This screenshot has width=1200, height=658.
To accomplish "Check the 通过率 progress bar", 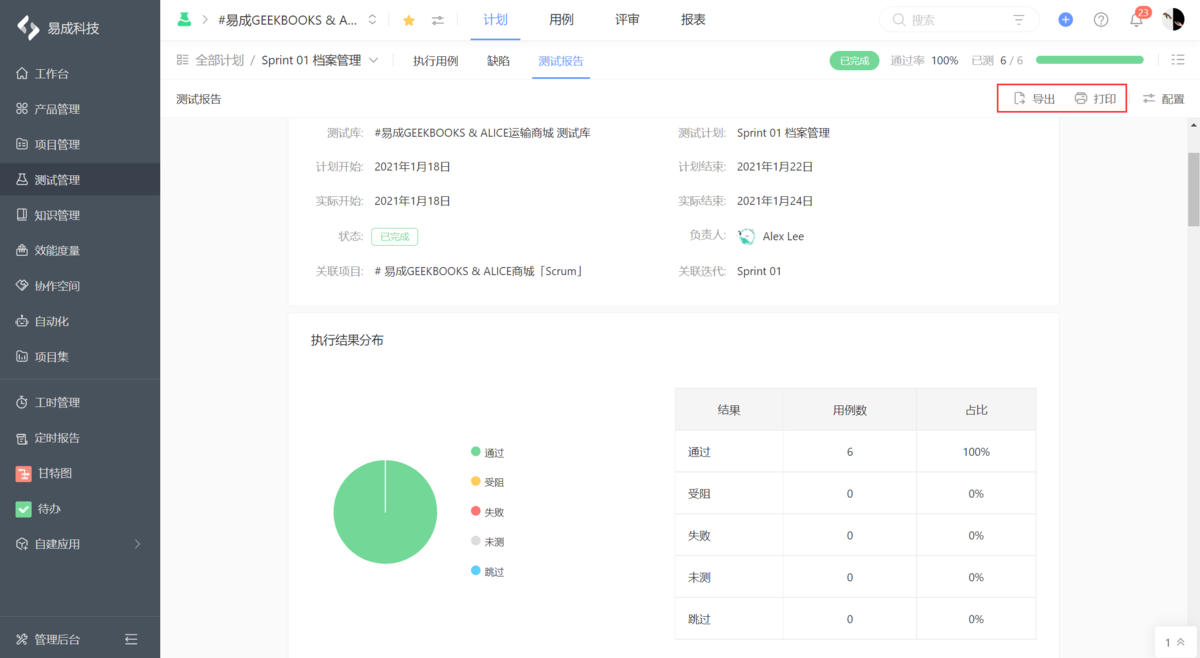I will (1089, 60).
